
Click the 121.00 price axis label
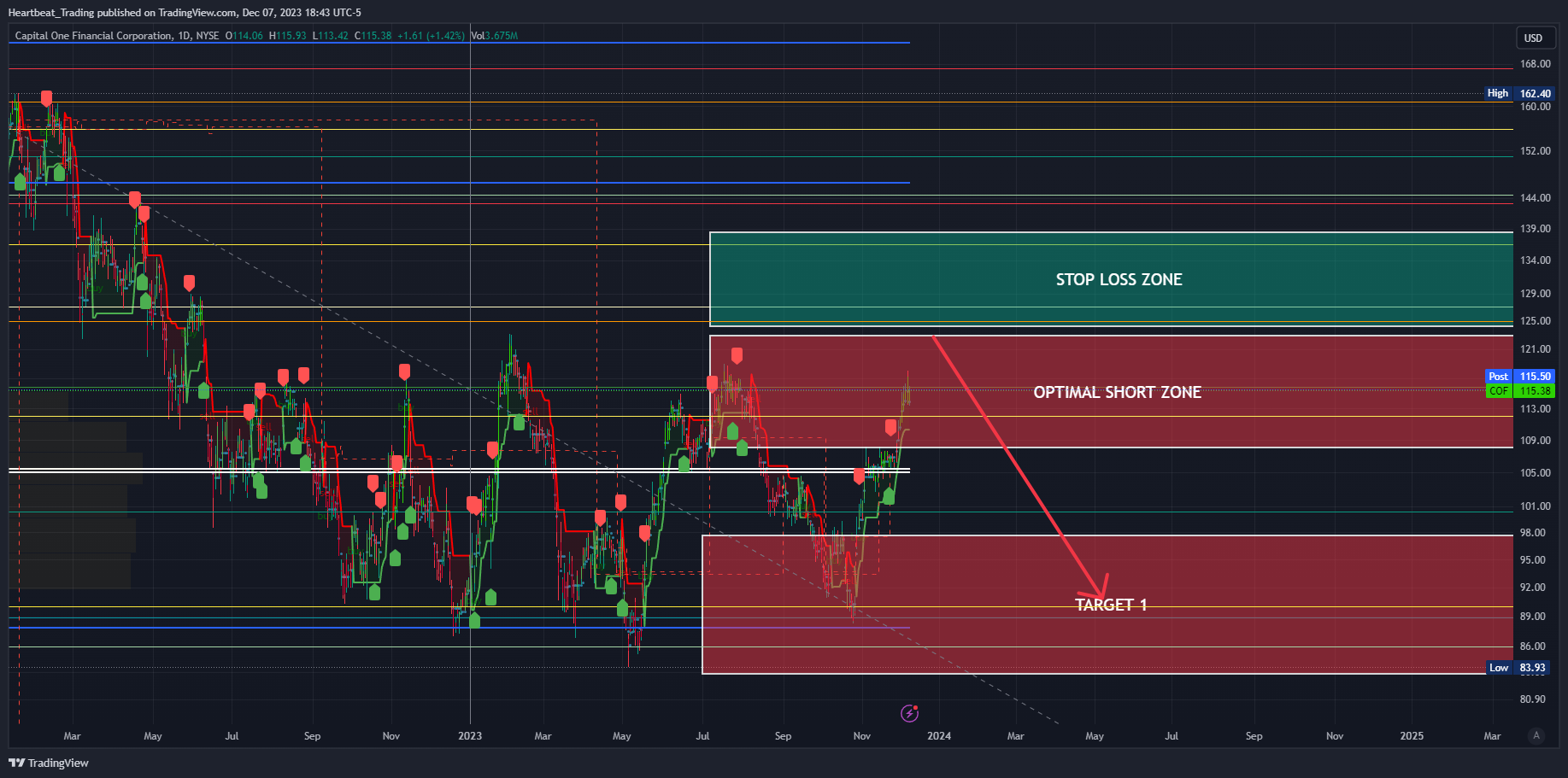tap(1535, 349)
